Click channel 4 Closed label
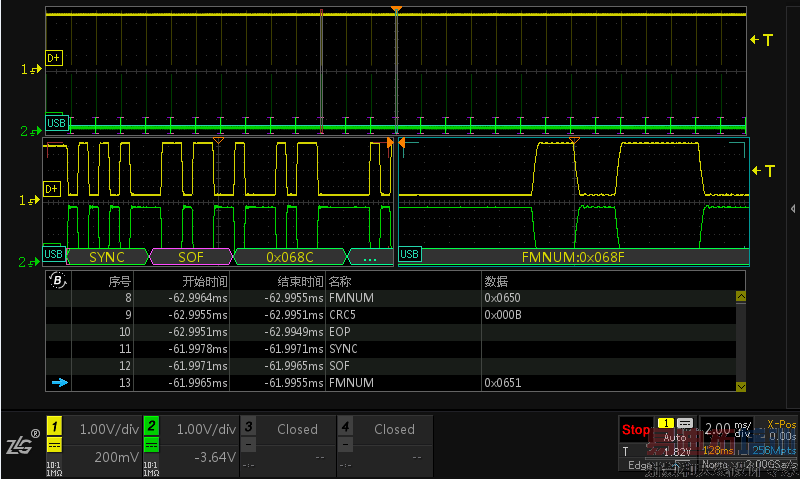 pos(394,430)
